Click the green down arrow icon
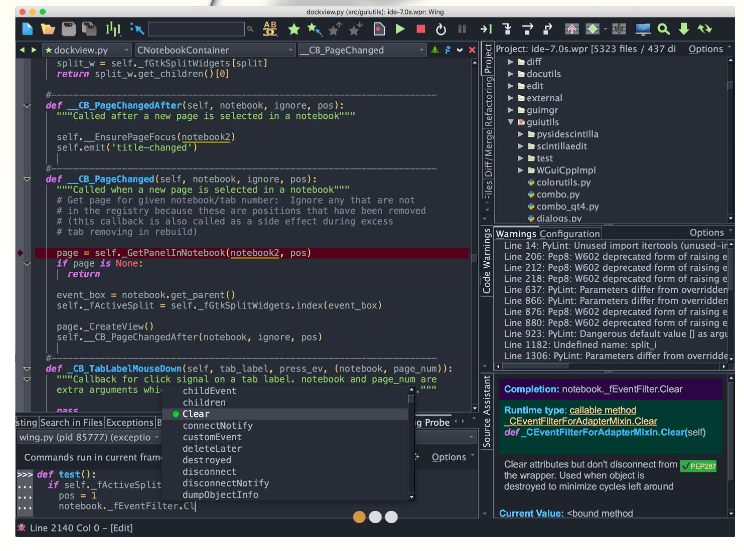The height and width of the screenshot is (551, 744). click(x=684, y=29)
